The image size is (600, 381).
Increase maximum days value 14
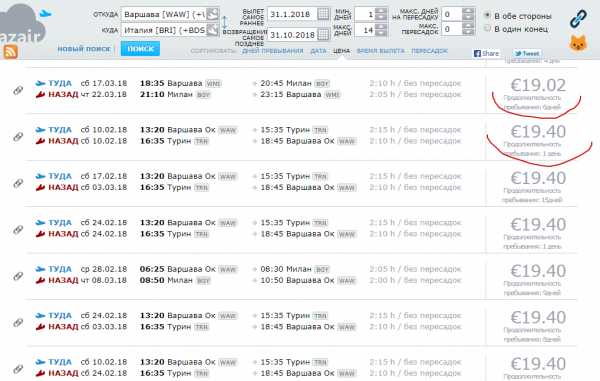(381, 26)
